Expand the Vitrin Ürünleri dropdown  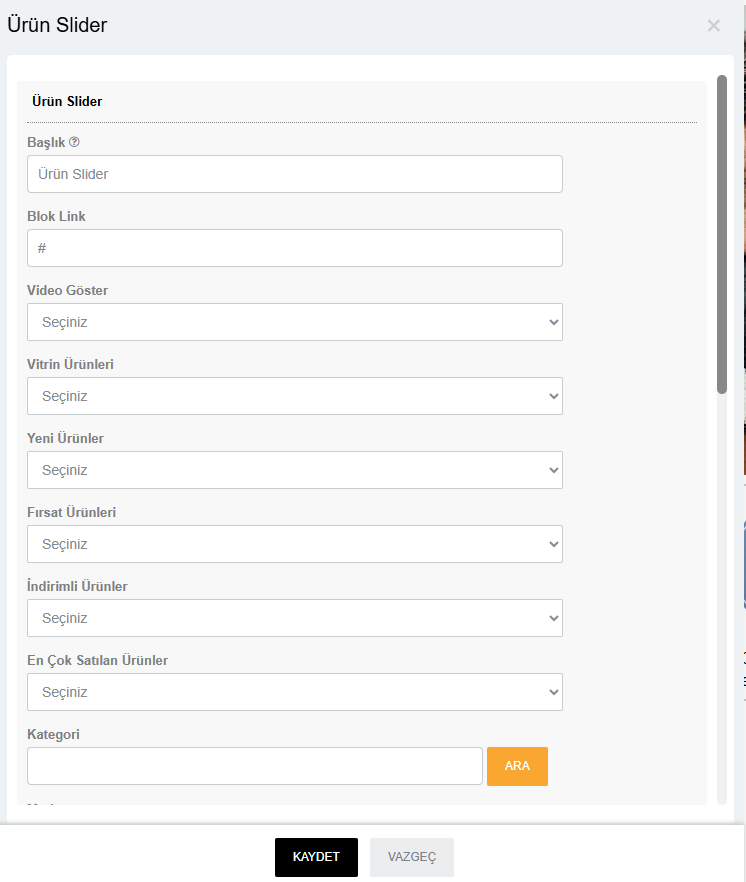click(x=295, y=396)
